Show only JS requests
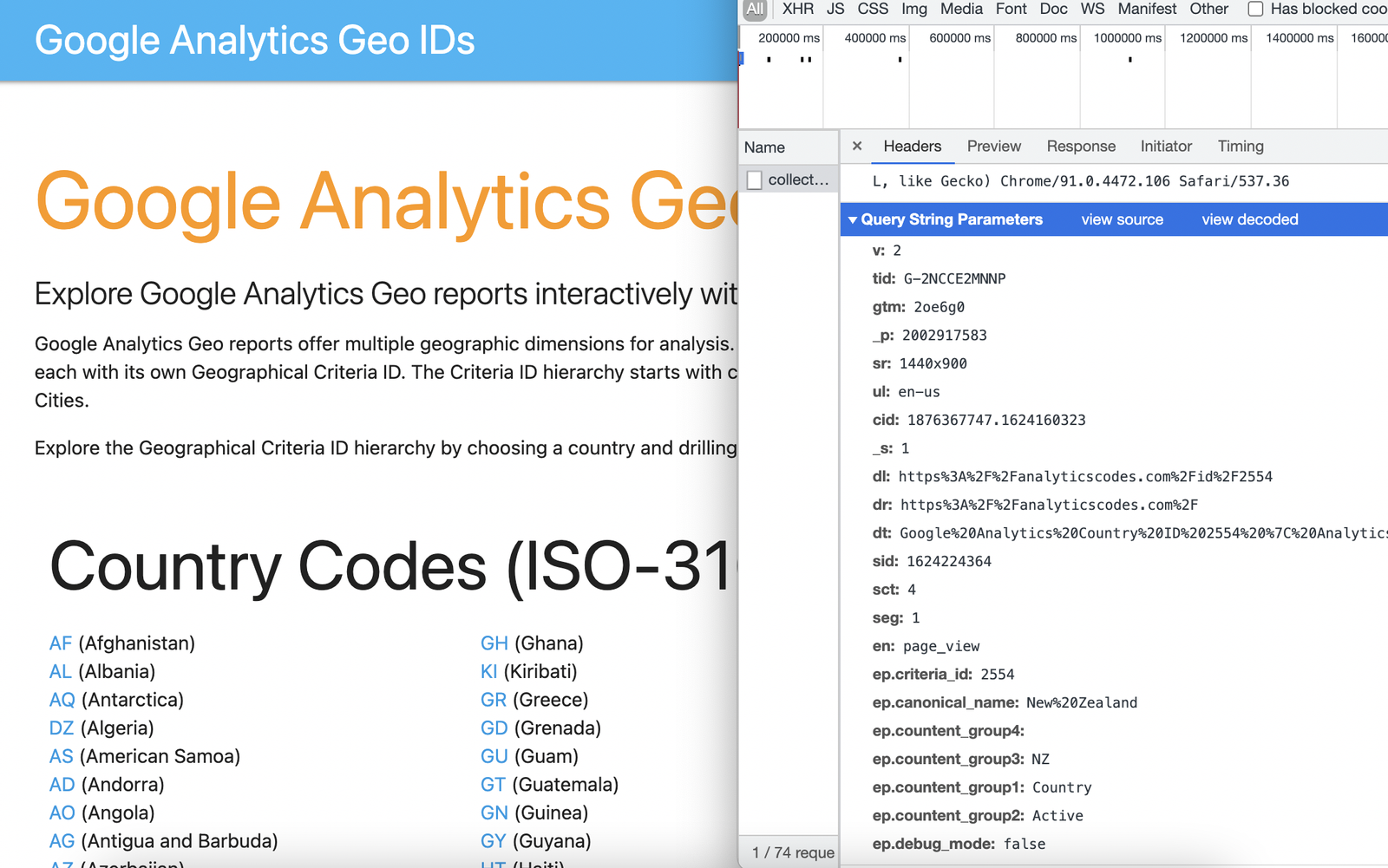The height and width of the screenshot is (868, 1388). (x=835, y=10)
